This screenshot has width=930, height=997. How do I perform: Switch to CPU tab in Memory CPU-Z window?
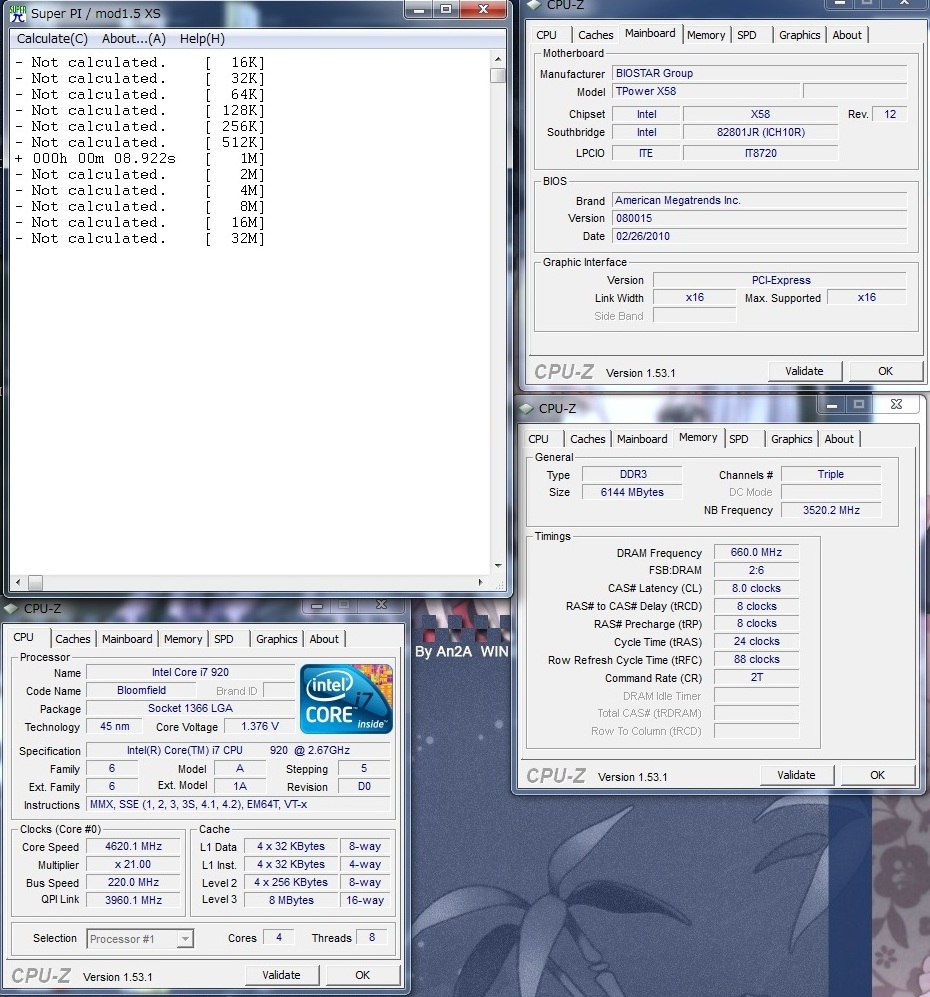[x=538, y=439]
